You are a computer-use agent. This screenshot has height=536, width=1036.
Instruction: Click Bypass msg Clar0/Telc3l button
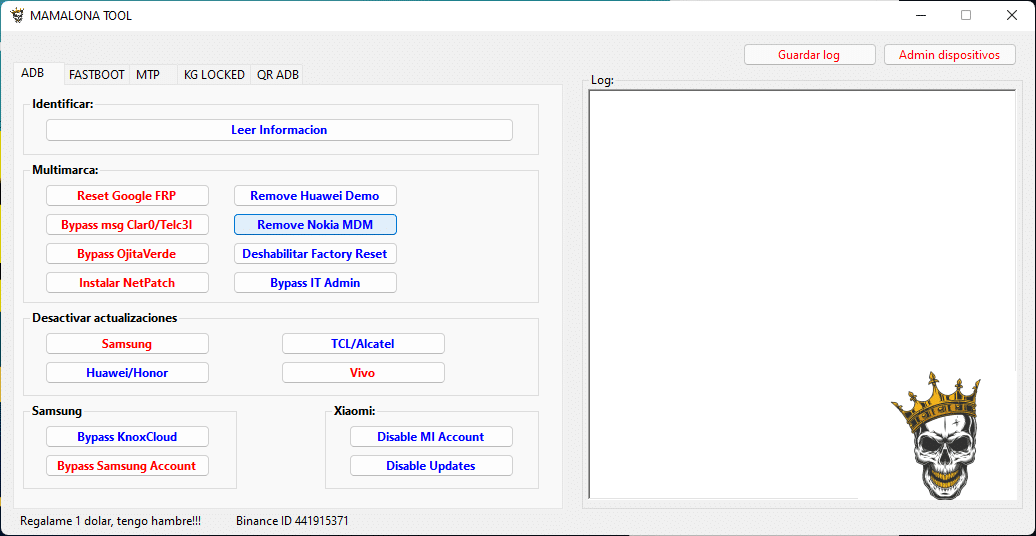[127, 225]
